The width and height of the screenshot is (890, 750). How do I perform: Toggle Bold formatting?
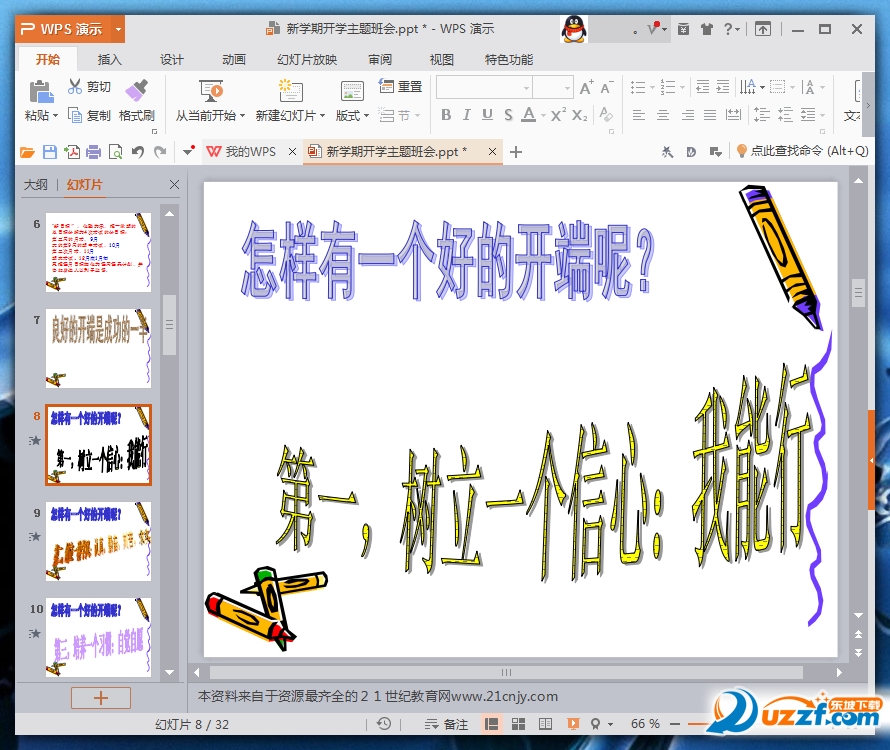[x=446, y=115]
